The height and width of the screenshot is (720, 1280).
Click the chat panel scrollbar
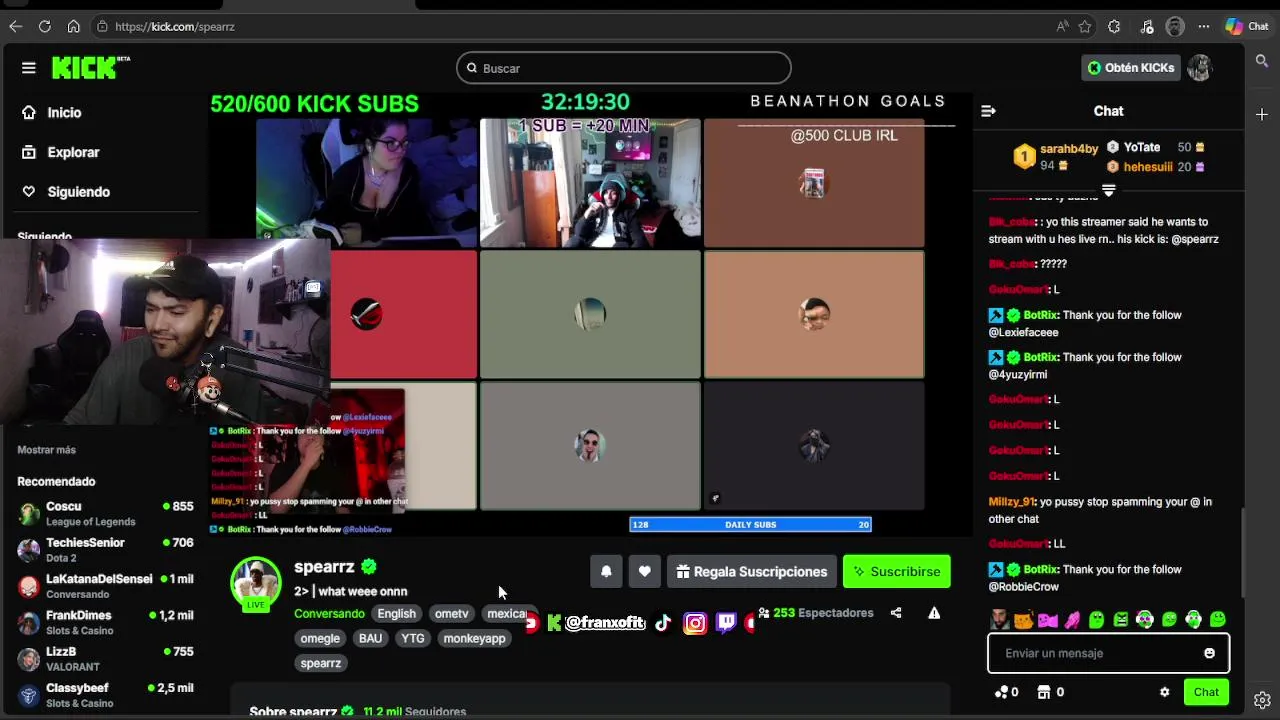[x=1243, y=552]
